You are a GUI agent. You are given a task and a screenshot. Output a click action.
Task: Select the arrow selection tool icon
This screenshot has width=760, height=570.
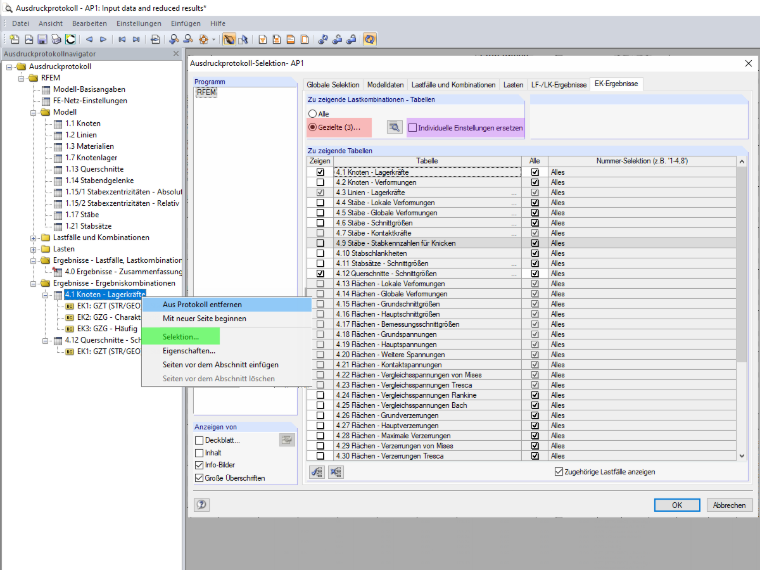point(243,39)
